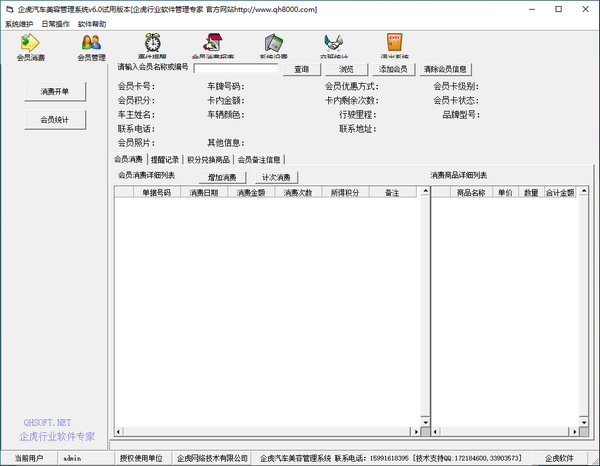Click product list scroll left arrow
This screenshot has height=466, width=600.
click(x=435, y=432)
